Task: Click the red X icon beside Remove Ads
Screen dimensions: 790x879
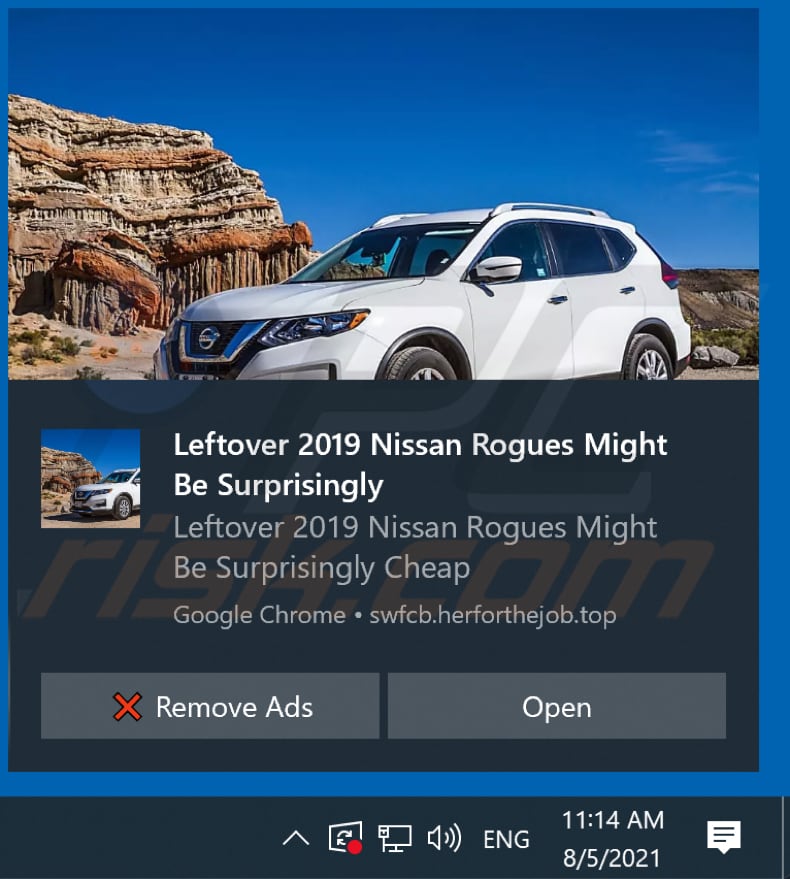Action: [x=127, y=706]
